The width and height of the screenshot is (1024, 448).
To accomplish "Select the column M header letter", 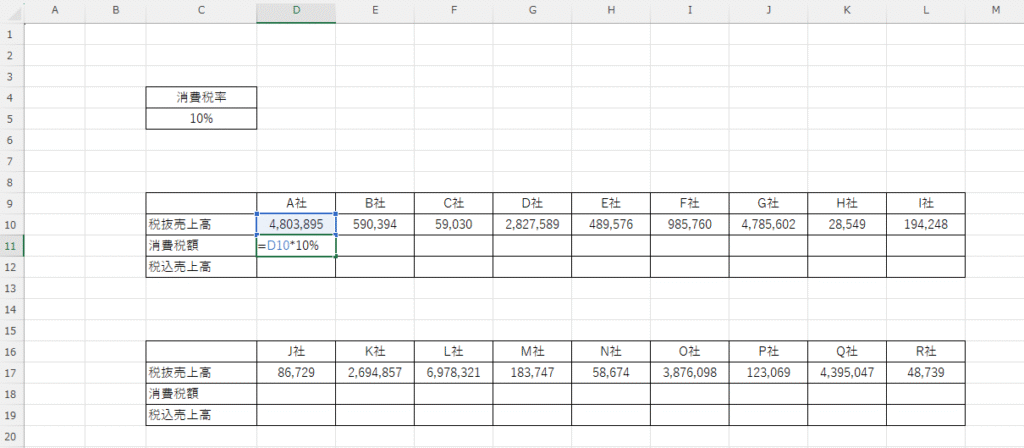I will 994,10.
